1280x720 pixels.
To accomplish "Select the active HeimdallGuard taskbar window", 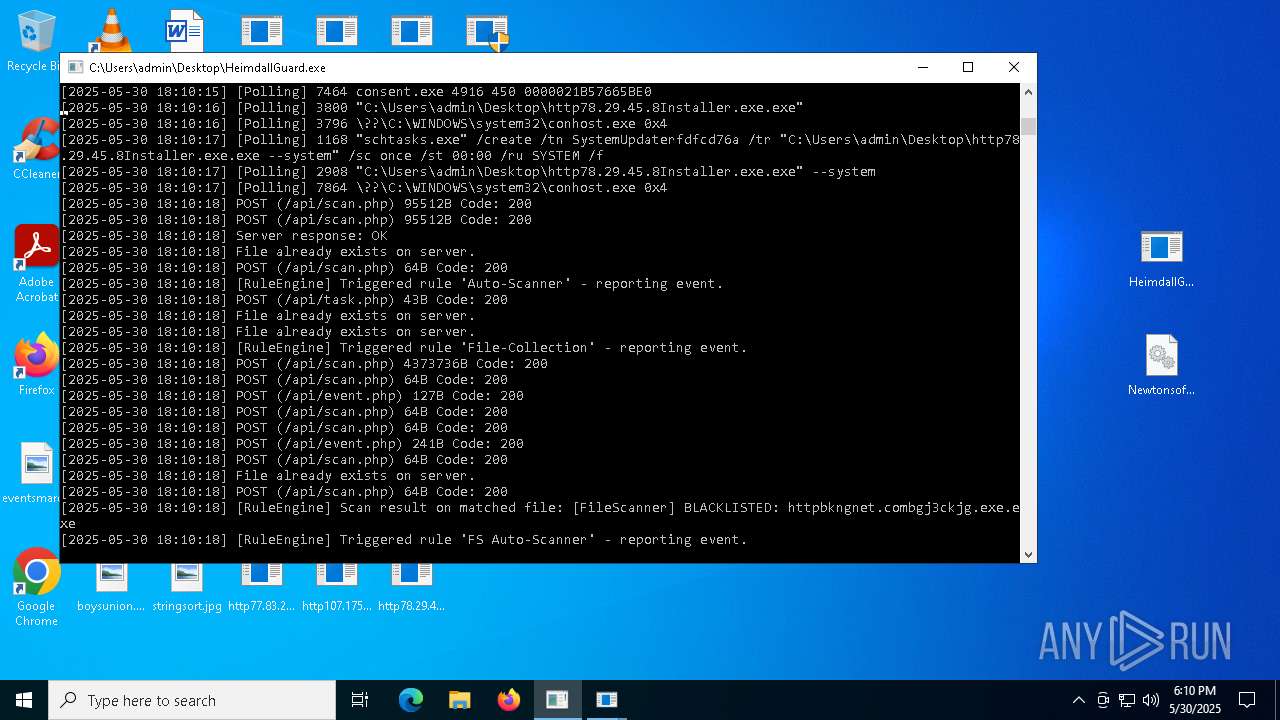I will point(557,700).
